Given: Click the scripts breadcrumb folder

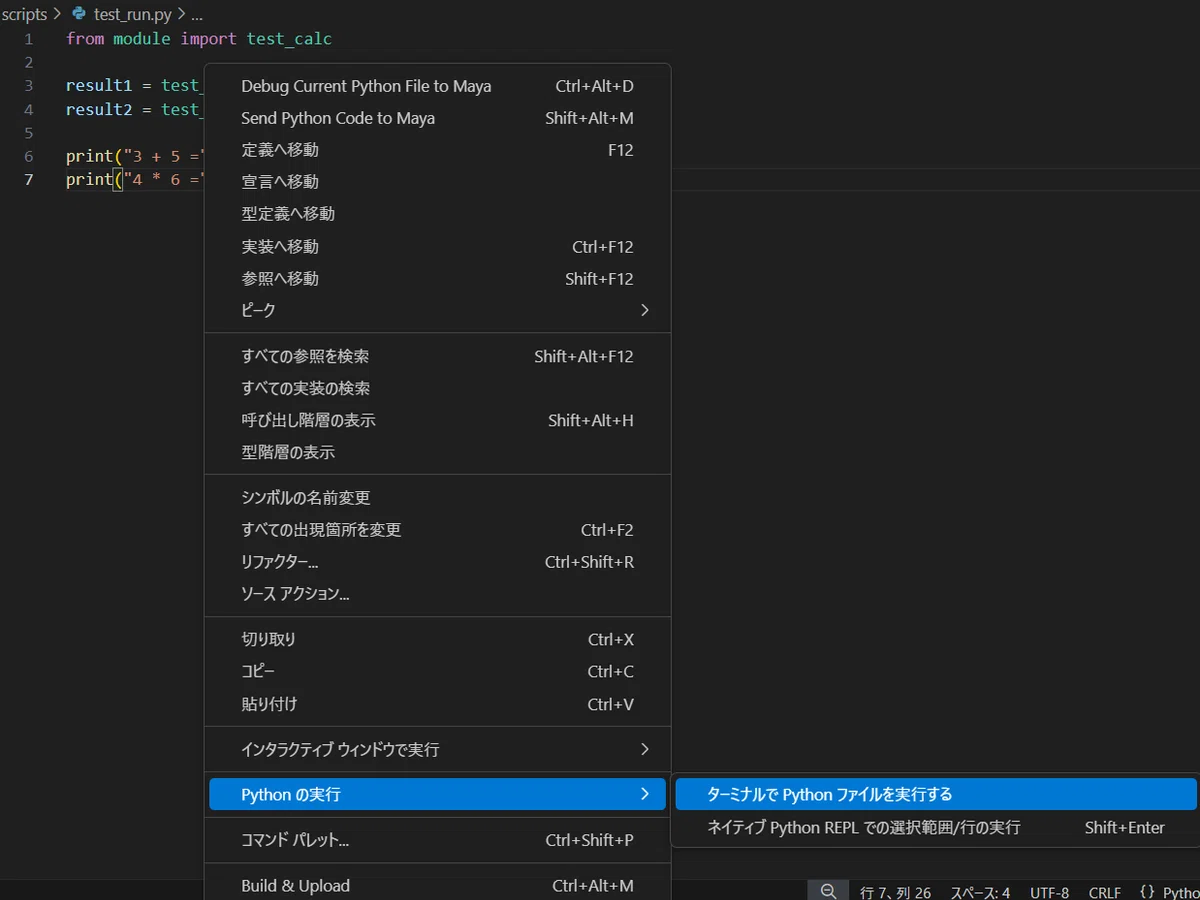Looking at the screenshot, I should tap(24, 15).
